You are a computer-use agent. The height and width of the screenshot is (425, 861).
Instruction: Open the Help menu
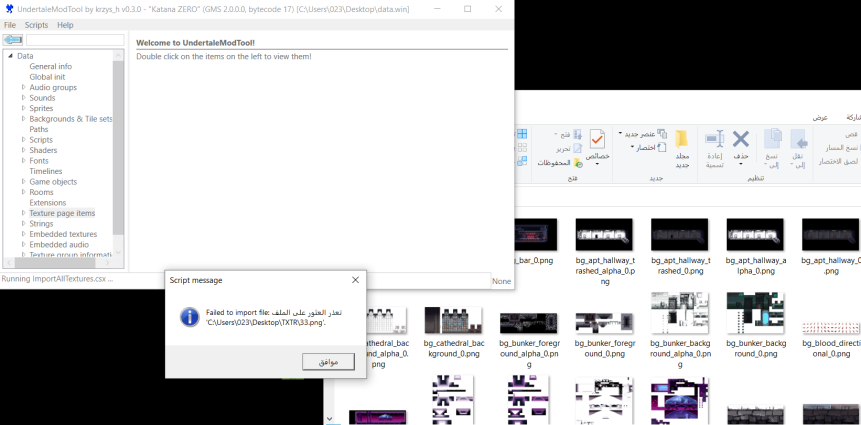pyautogui.click(x=65, y=25)
